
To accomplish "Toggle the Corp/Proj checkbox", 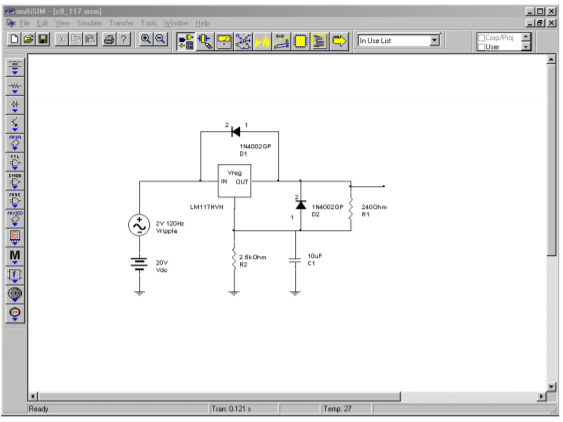I will (482, 38).
